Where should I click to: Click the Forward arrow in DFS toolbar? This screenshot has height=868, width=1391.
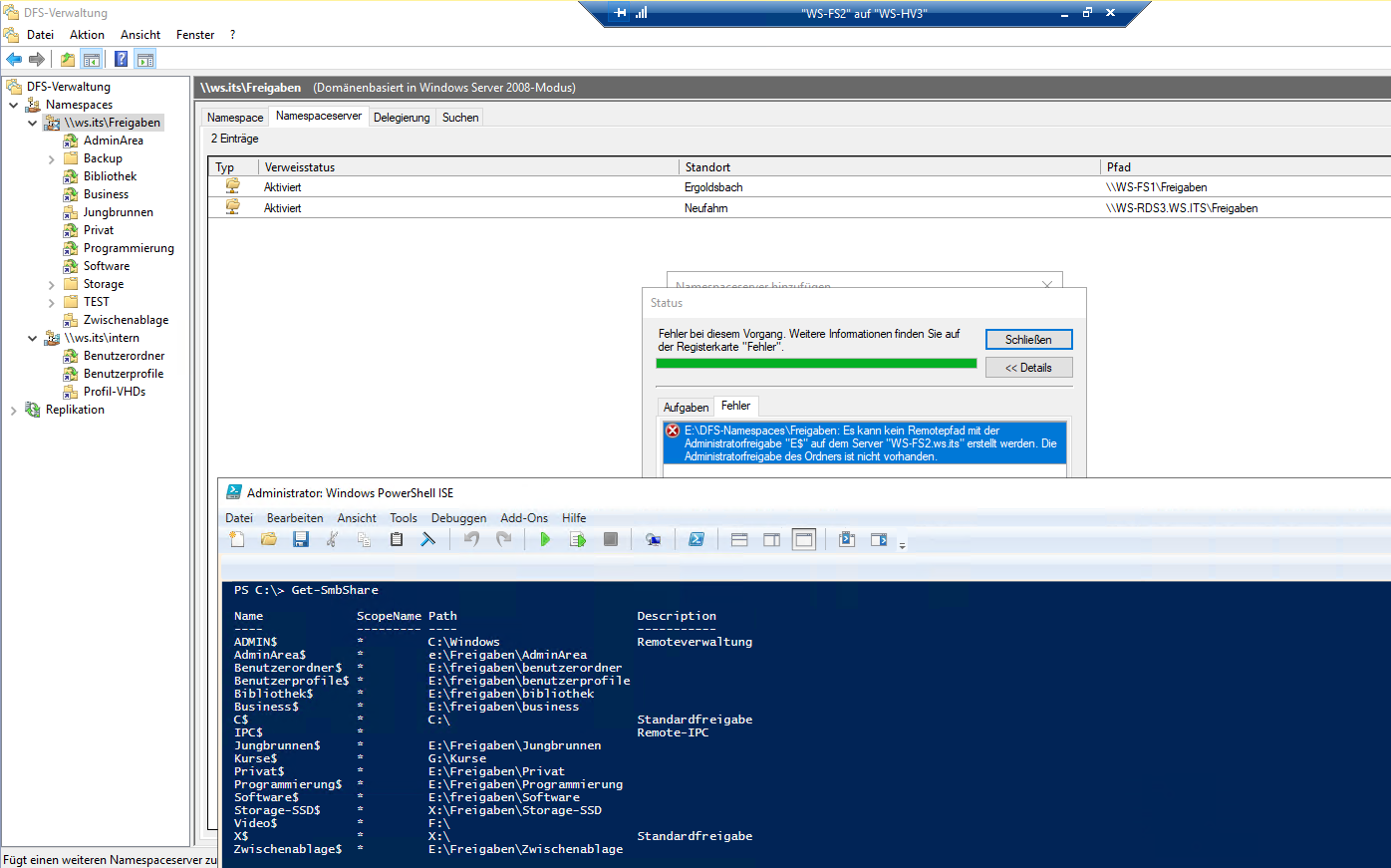(37, 60)
